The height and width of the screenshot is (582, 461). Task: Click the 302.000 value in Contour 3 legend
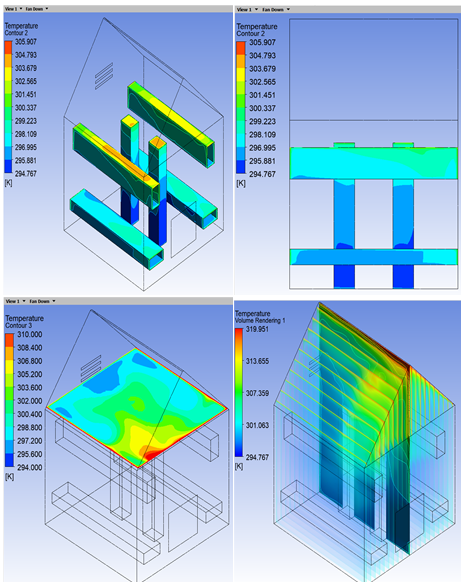tap(30, 401)
